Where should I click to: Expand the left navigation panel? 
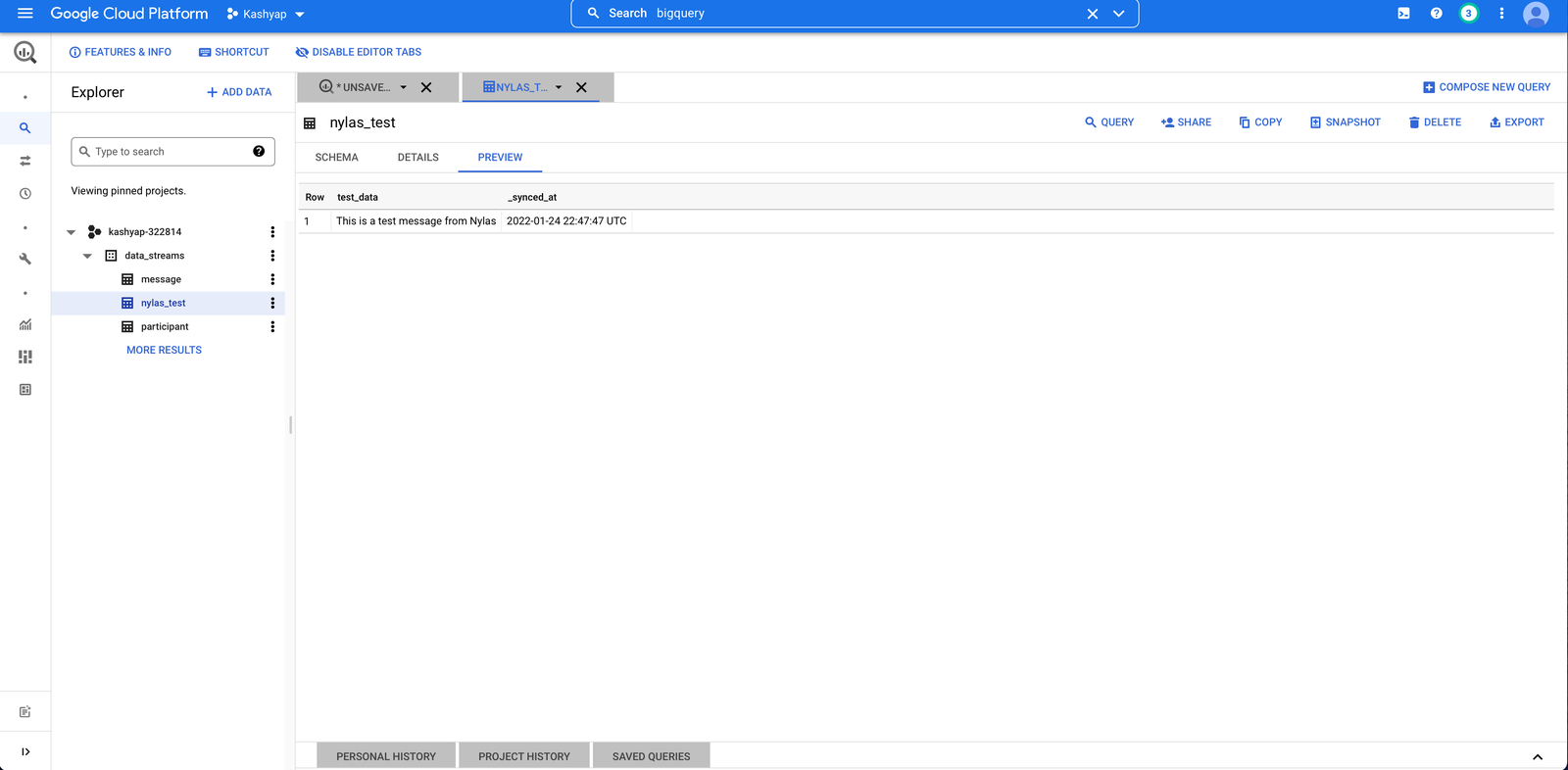coord(25,751)
